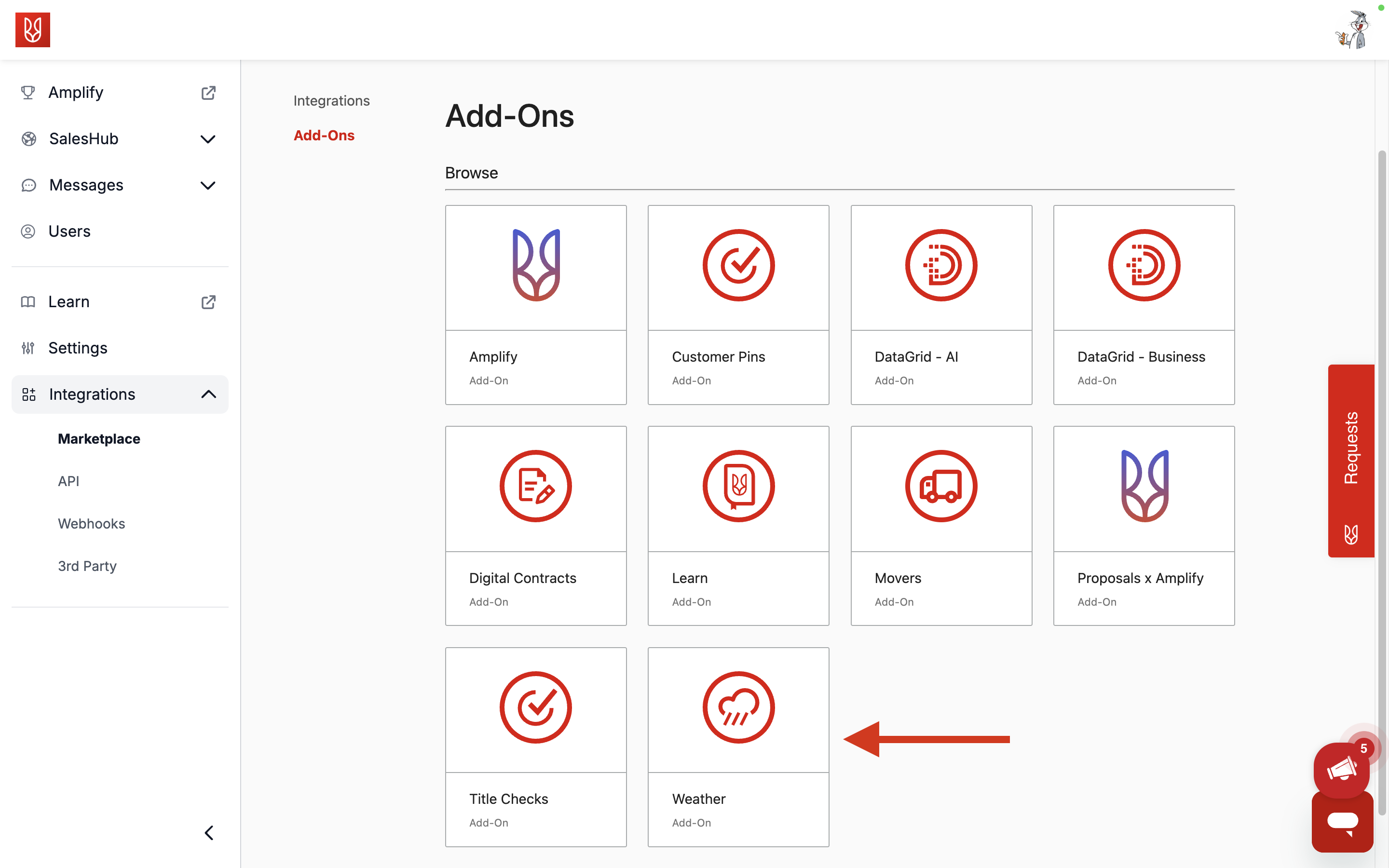
Task: Click the Messages chat bubble icon
Action: (29, 186)
